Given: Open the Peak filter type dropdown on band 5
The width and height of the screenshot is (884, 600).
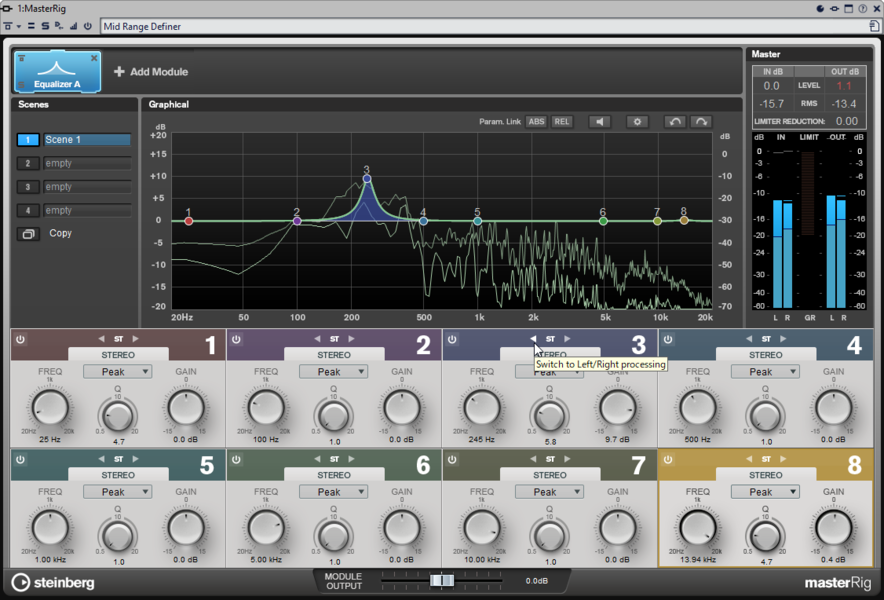Looking at the screenshot, I should click(117, 492).
